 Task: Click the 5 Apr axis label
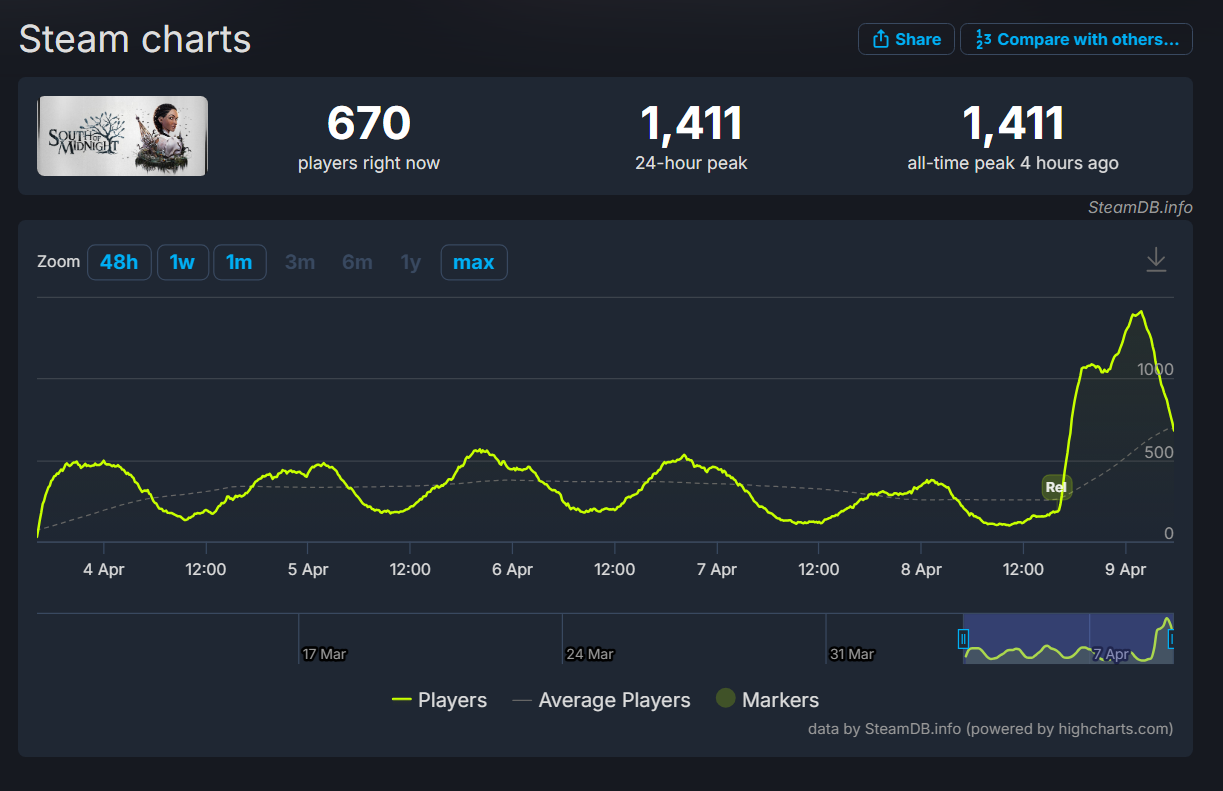308,569
